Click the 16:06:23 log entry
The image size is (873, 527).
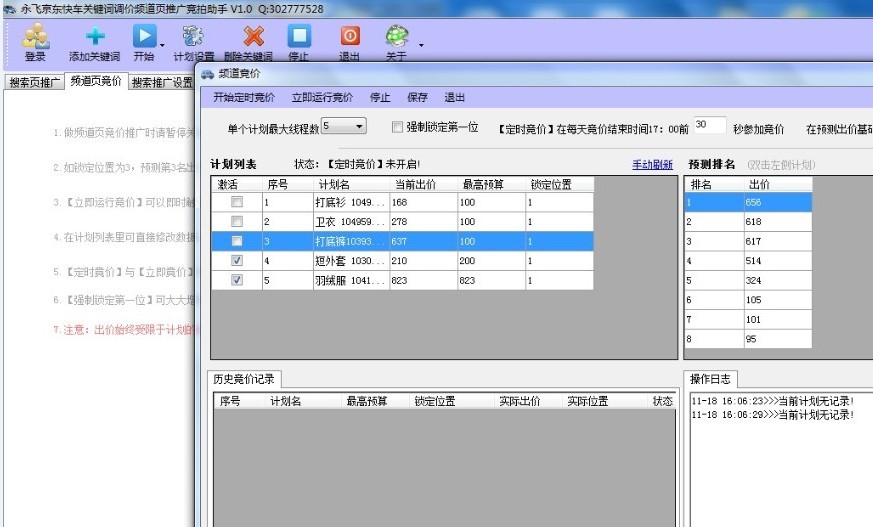[x=773, y=401]
